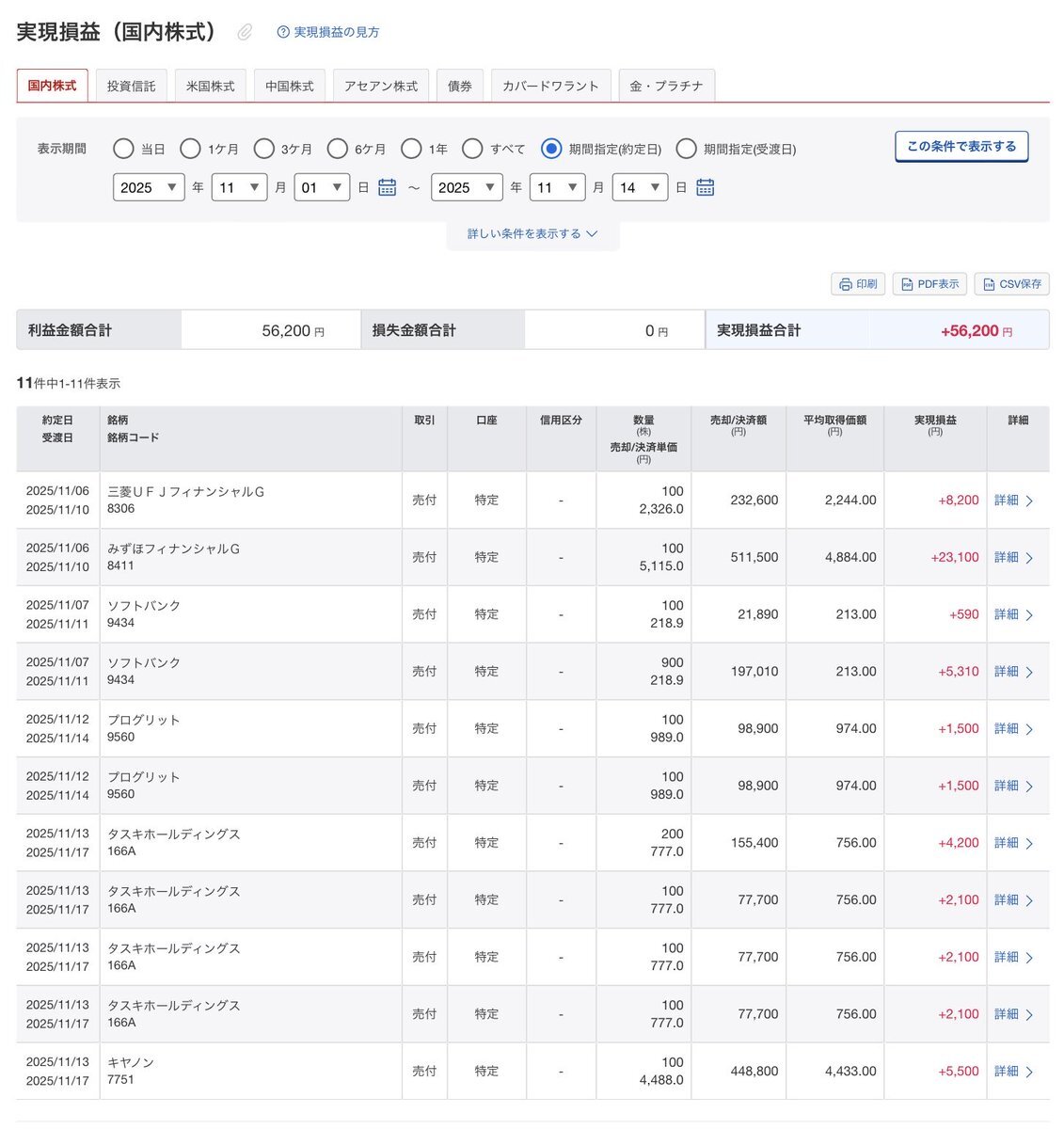This screenshot has height=1129, width=1064.
Task: Click the 実現損益の見方 help link
Action: pyautogui.click(x=328, y=32)
